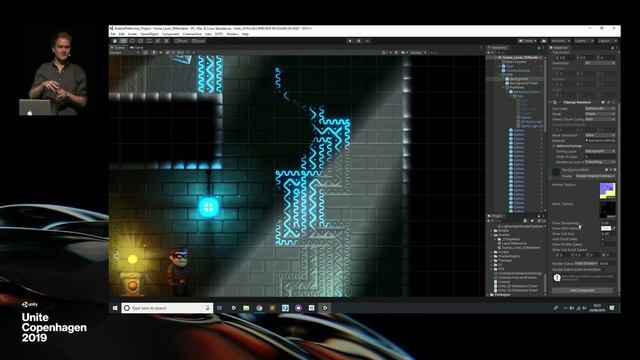Click the Project create plus icon
Viewport: 640px width, 360px height.
pos(489,221)
